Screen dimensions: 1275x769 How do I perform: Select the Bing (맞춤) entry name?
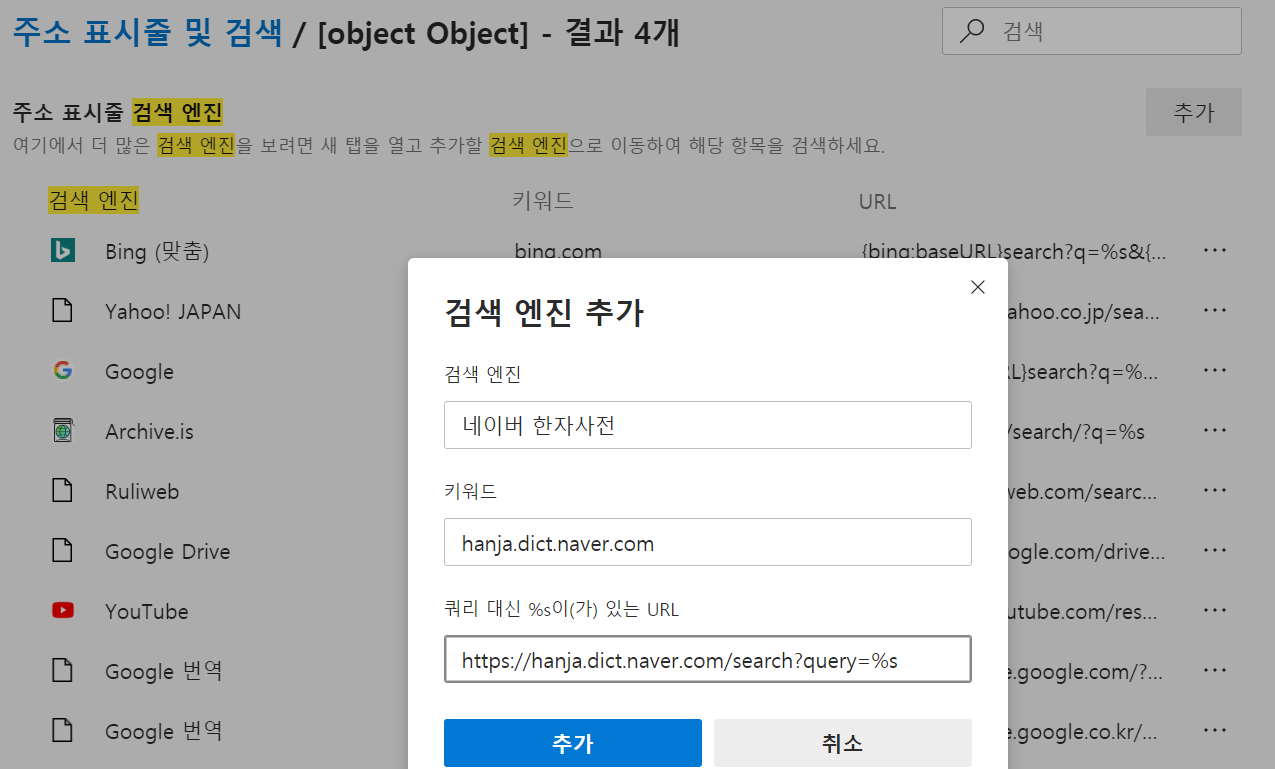point(157,252)
